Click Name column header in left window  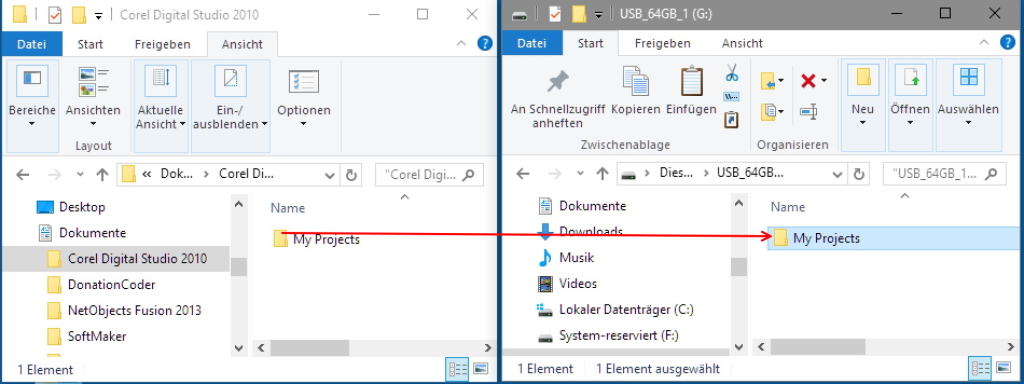pos(288,208)
